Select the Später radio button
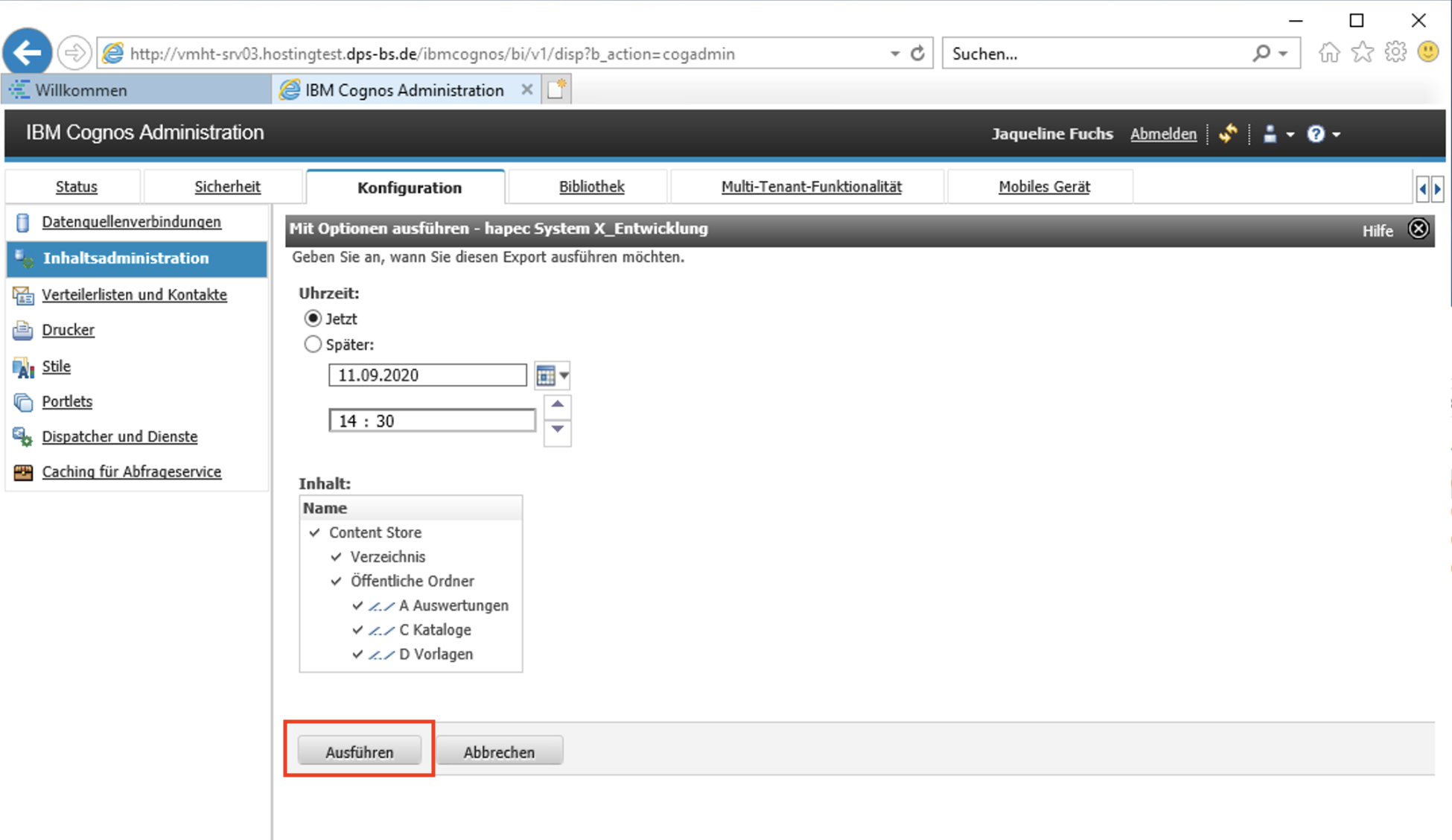The width and height of the screenshot is (1452, 840). pyautogui.click(x=313, y=344)
